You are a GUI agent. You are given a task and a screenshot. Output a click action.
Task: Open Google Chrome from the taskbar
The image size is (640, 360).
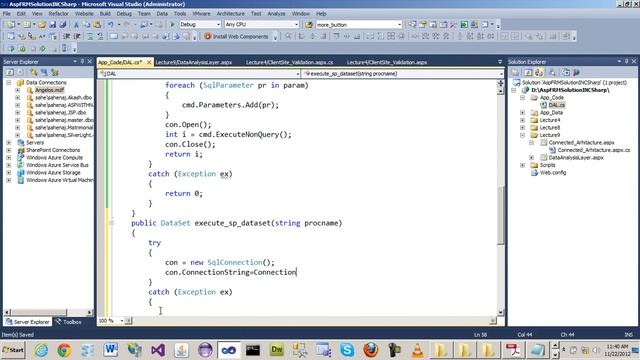click(x=64, y=350)
